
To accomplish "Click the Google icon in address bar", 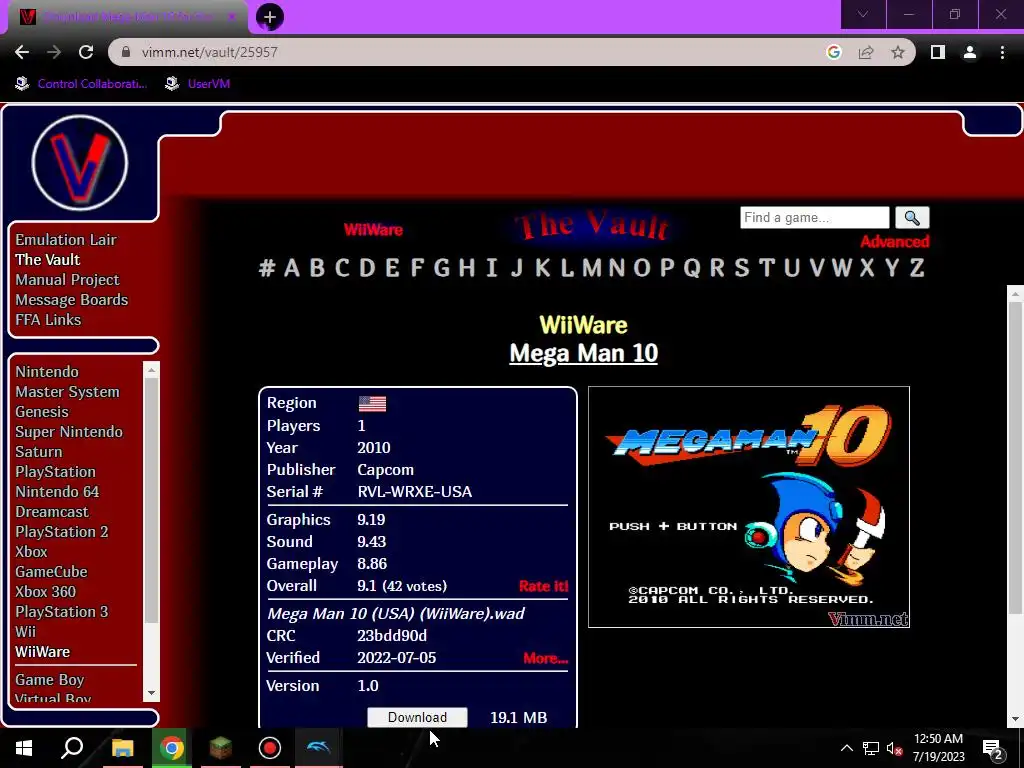I will pyautogui.click(x=833, y=52).
